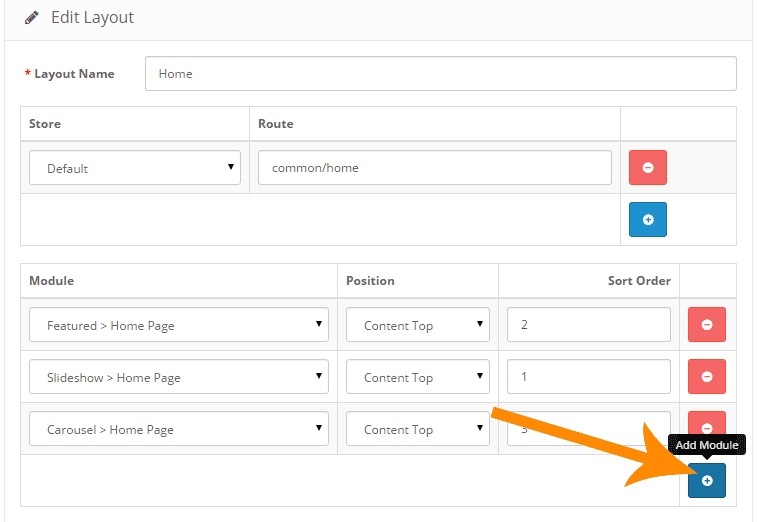Screen dimensions: 759x522
Task: Open the Slideshow > Home Page module dropdown
Action: 179,376
